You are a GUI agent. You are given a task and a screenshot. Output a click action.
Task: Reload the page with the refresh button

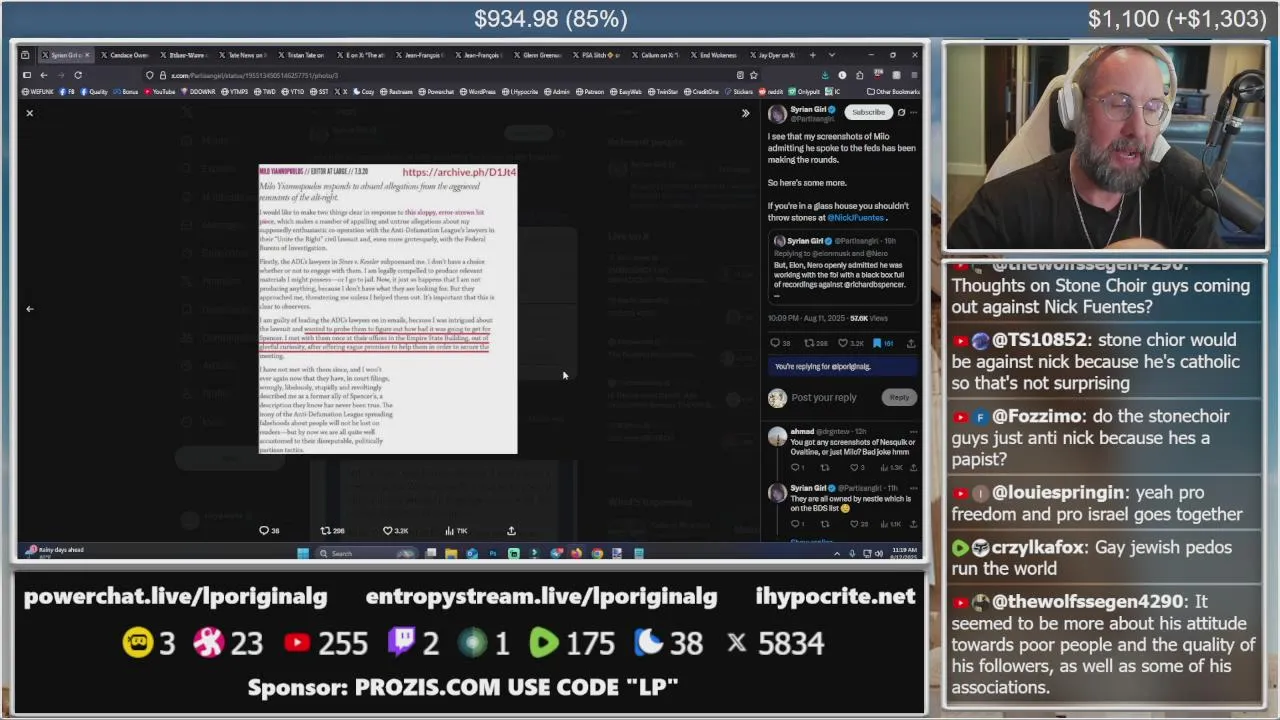pos(77,75)
